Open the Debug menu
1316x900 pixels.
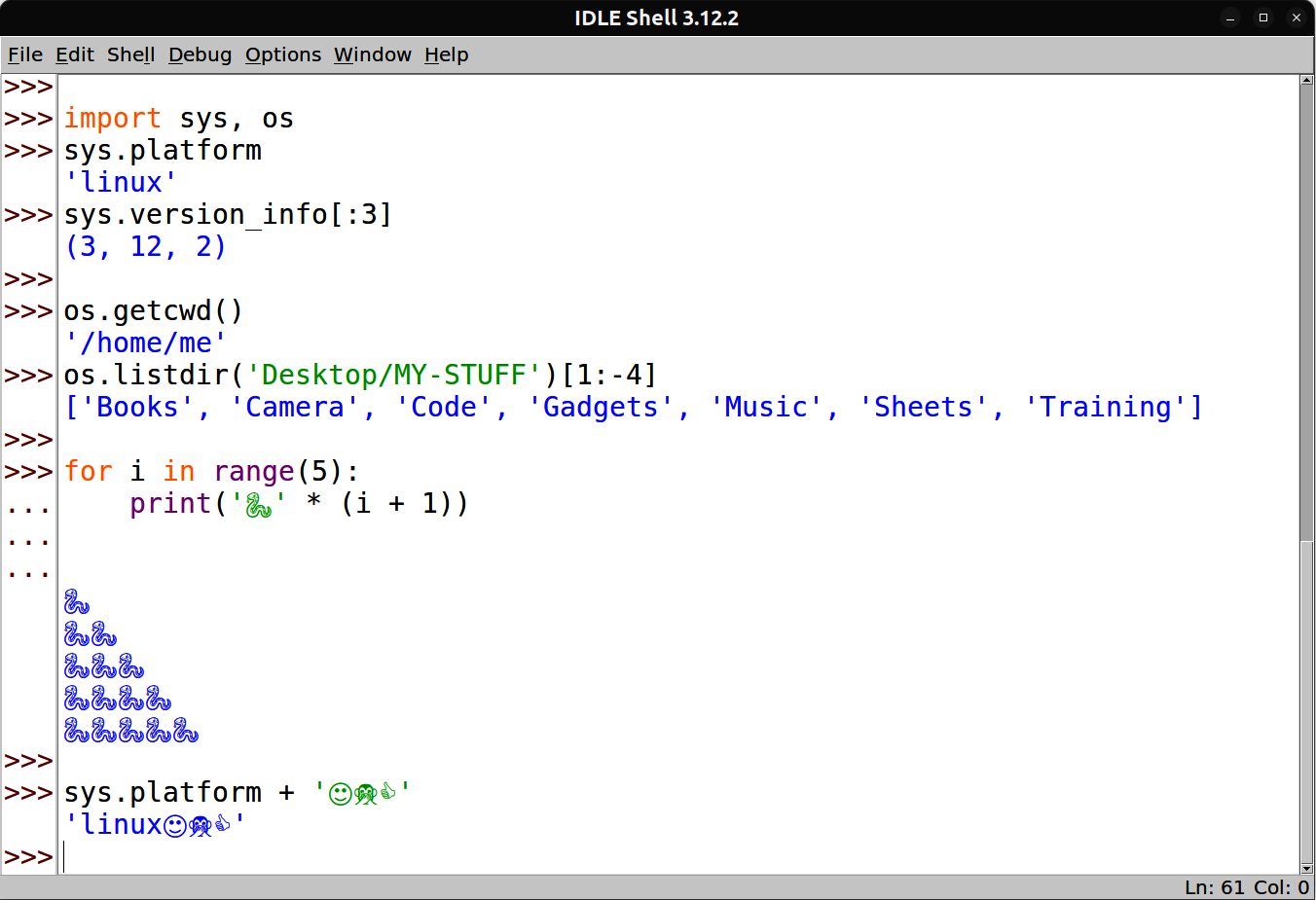click(200, 54)
